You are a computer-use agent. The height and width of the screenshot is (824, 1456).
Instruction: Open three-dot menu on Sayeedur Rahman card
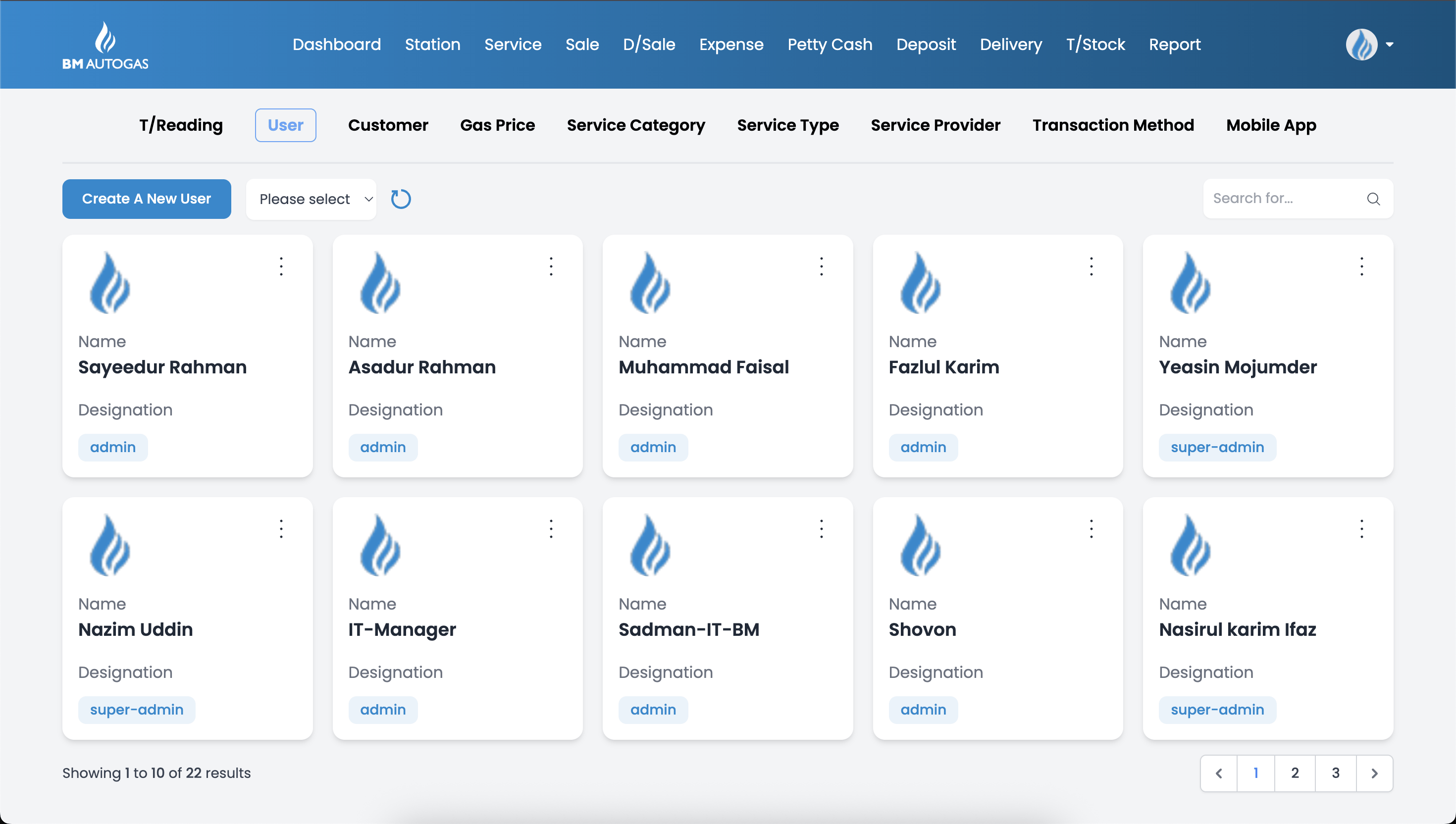(x=281, y=266)
